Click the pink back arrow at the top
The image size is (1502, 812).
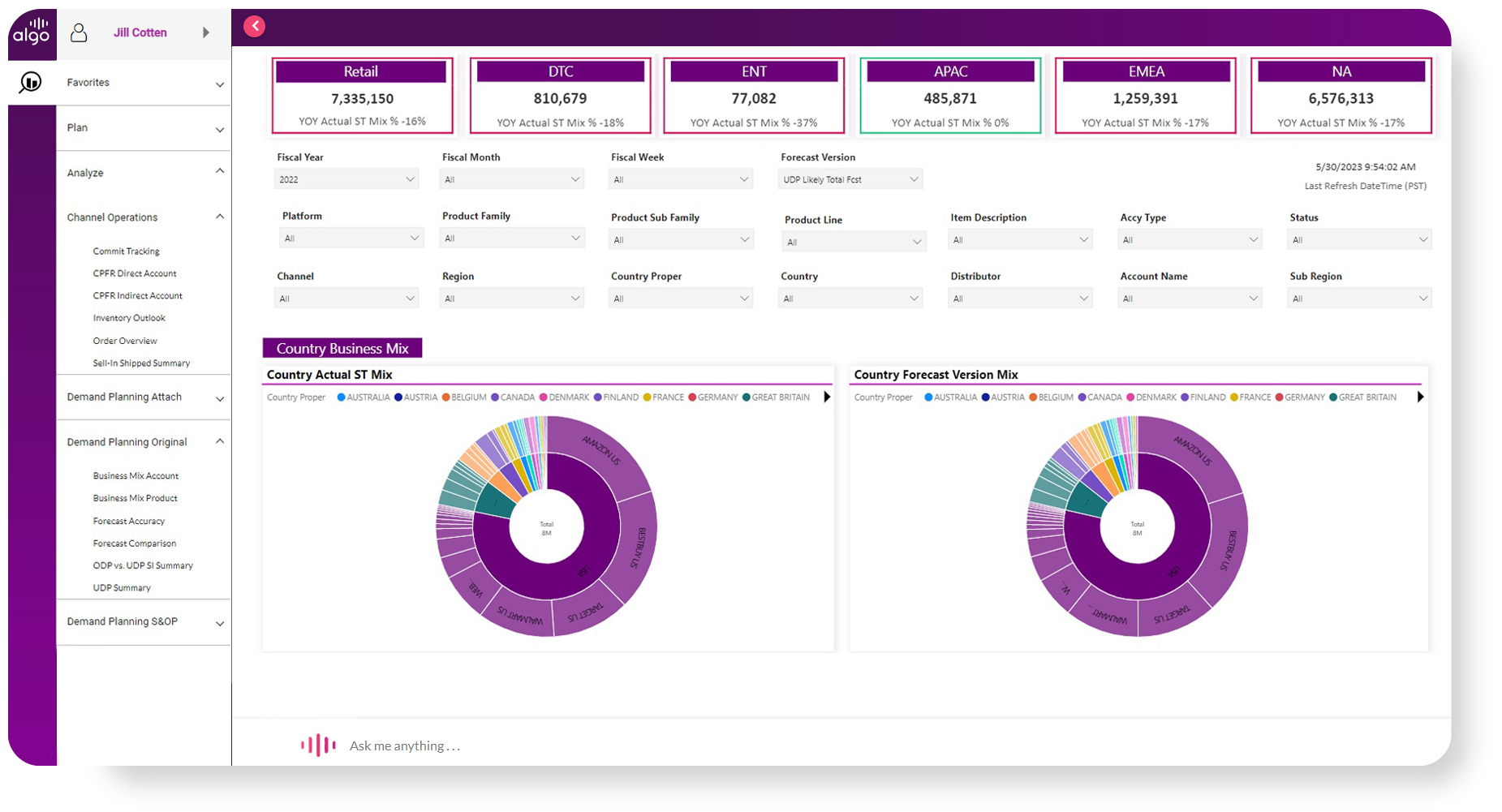tap(254, 26)
